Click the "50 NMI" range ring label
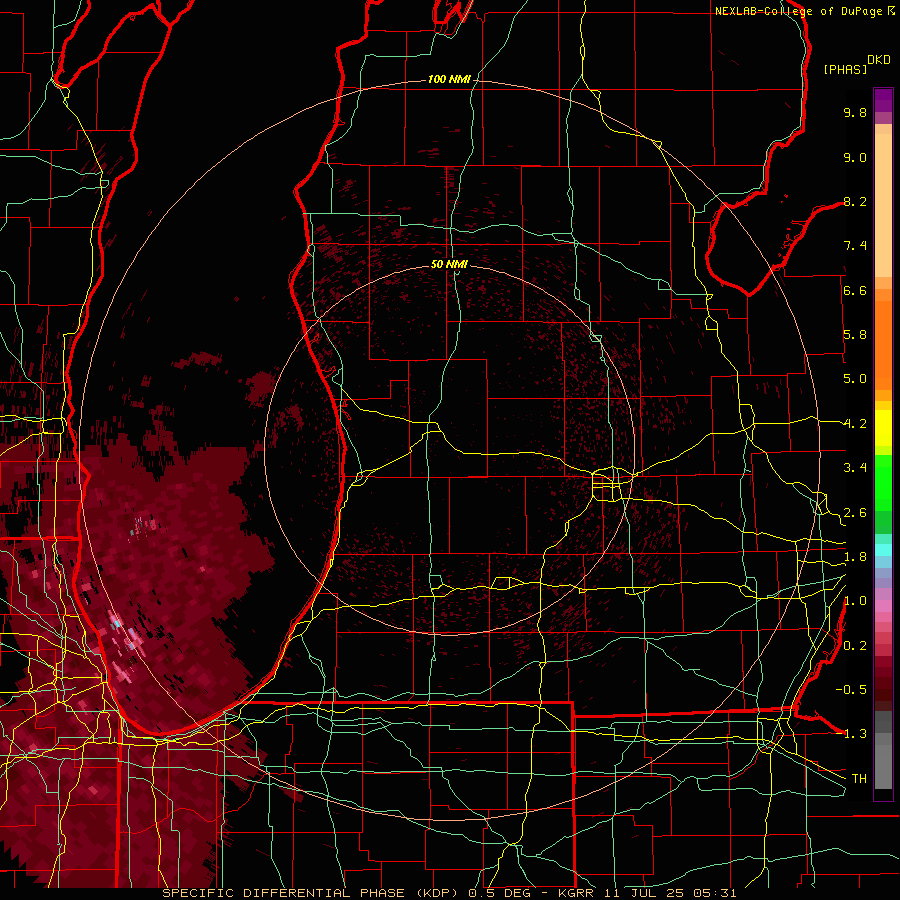The image size is (900, 900). coord(449,265)
